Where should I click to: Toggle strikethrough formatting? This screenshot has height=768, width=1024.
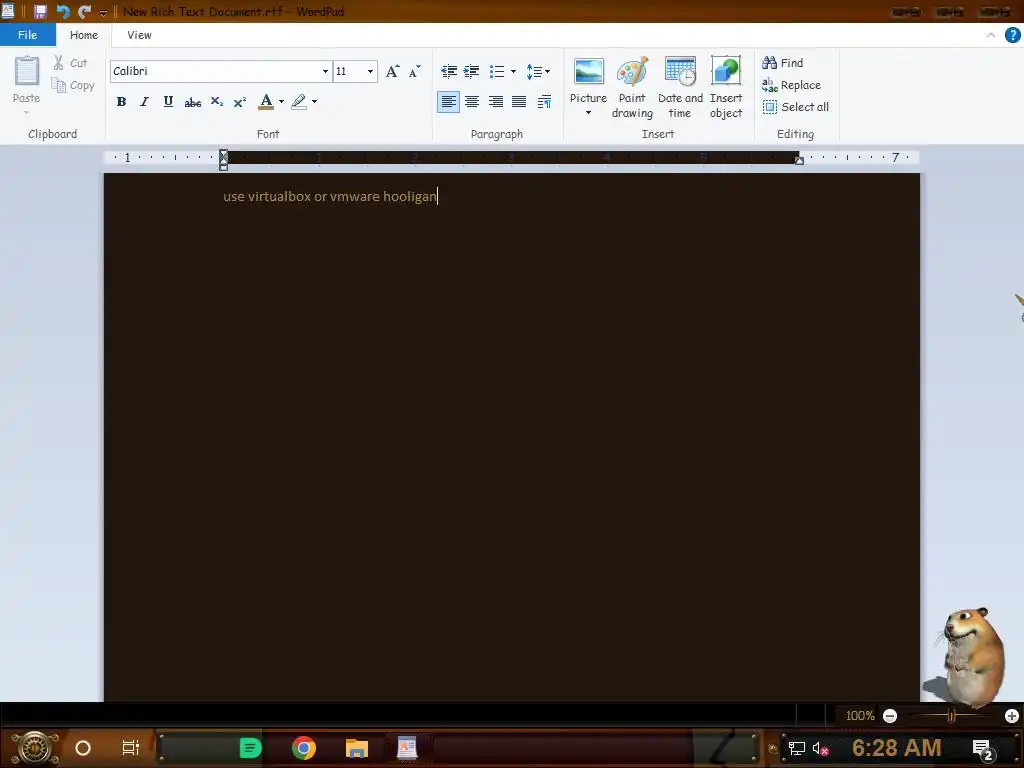coord(192,102)
